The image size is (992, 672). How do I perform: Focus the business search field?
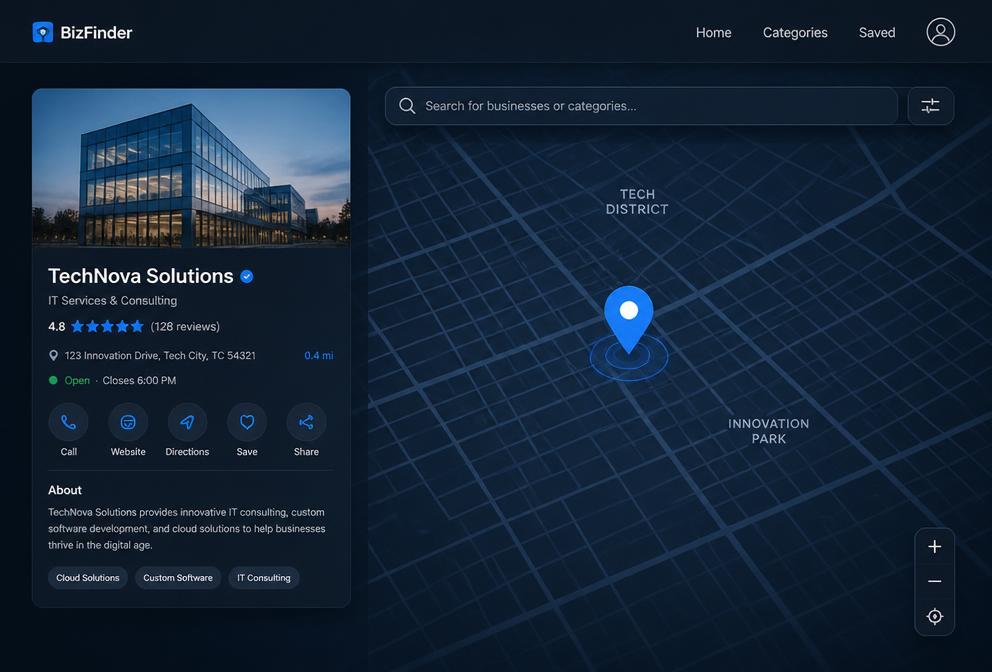[x=642, y=106]
